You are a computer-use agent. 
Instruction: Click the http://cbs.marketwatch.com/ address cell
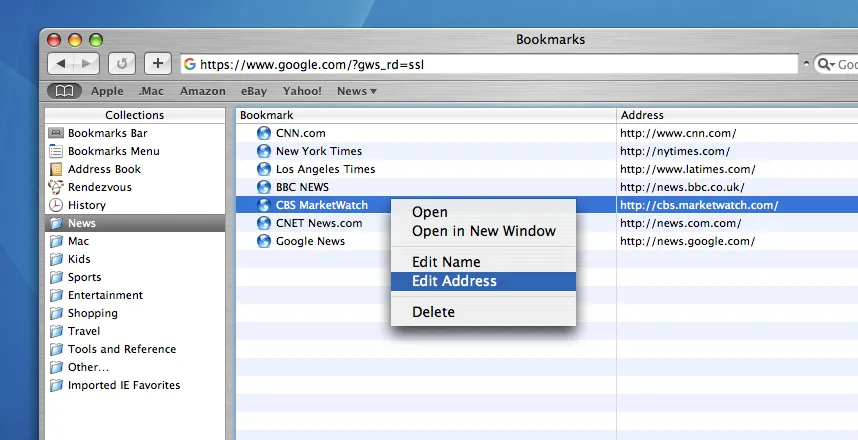[x=699, y=205]
